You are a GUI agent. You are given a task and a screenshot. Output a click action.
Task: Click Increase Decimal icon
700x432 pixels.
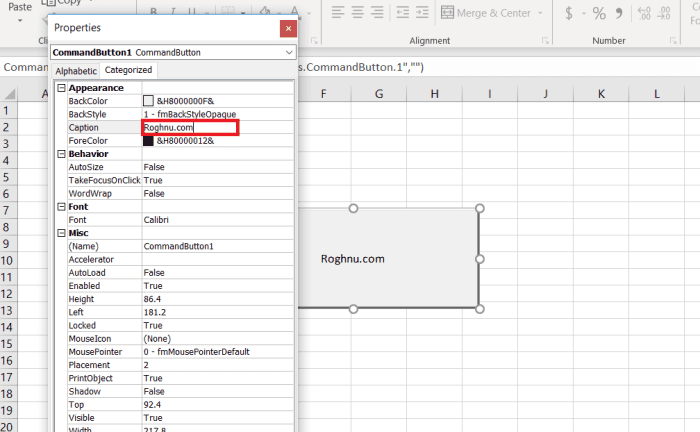(x=644, y=13)
